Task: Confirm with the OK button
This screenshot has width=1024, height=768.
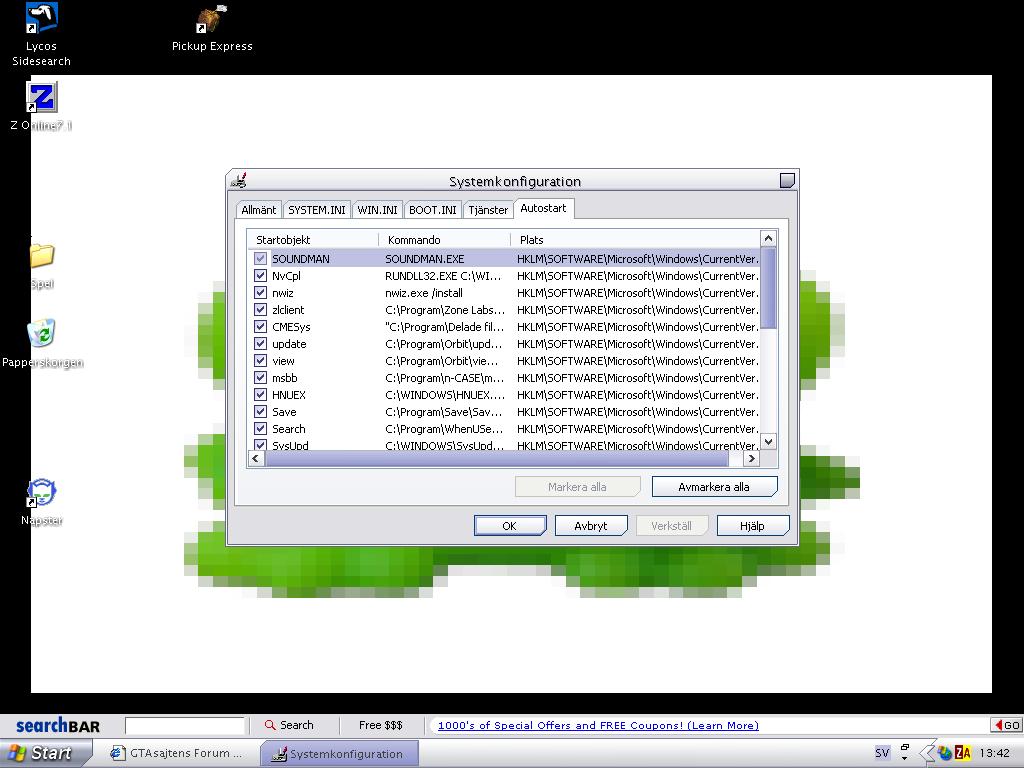Action: 510,526
